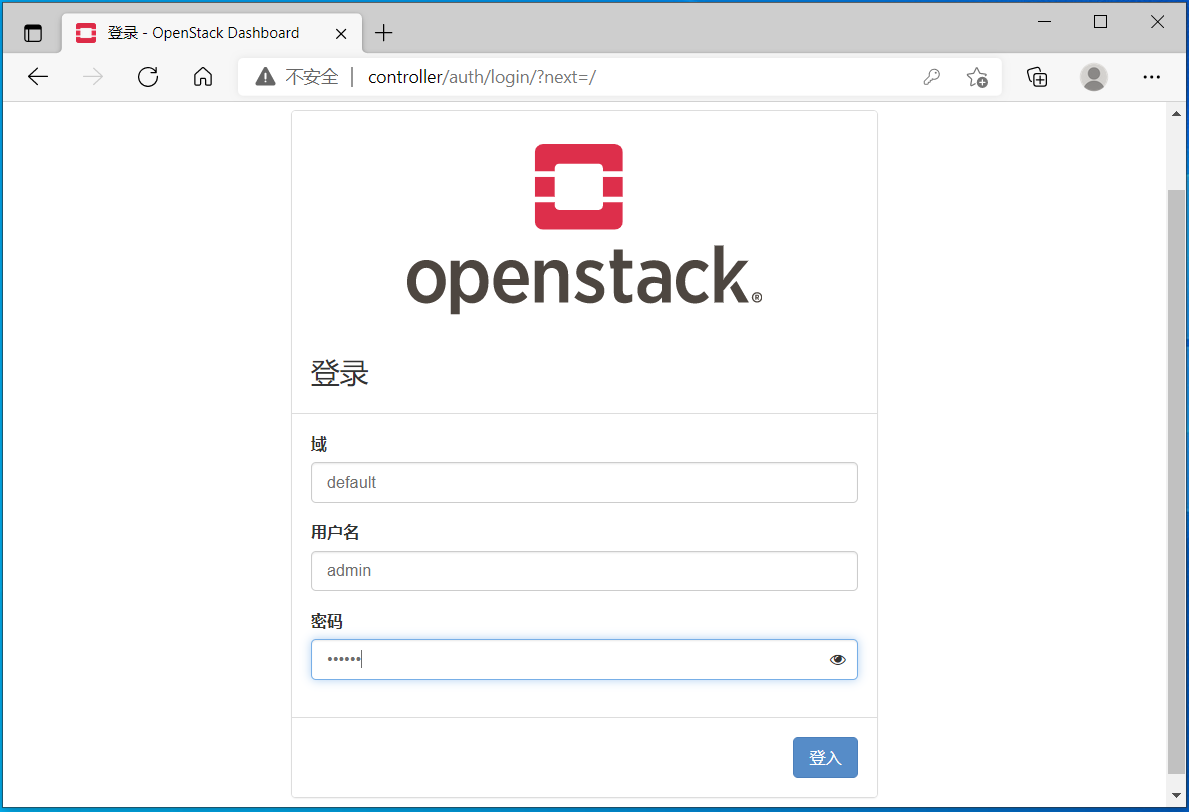Open saved passwords key icon in address bar
This screenshot has width=1189, height=812.
pyautogui.click(x=932, y=77)
